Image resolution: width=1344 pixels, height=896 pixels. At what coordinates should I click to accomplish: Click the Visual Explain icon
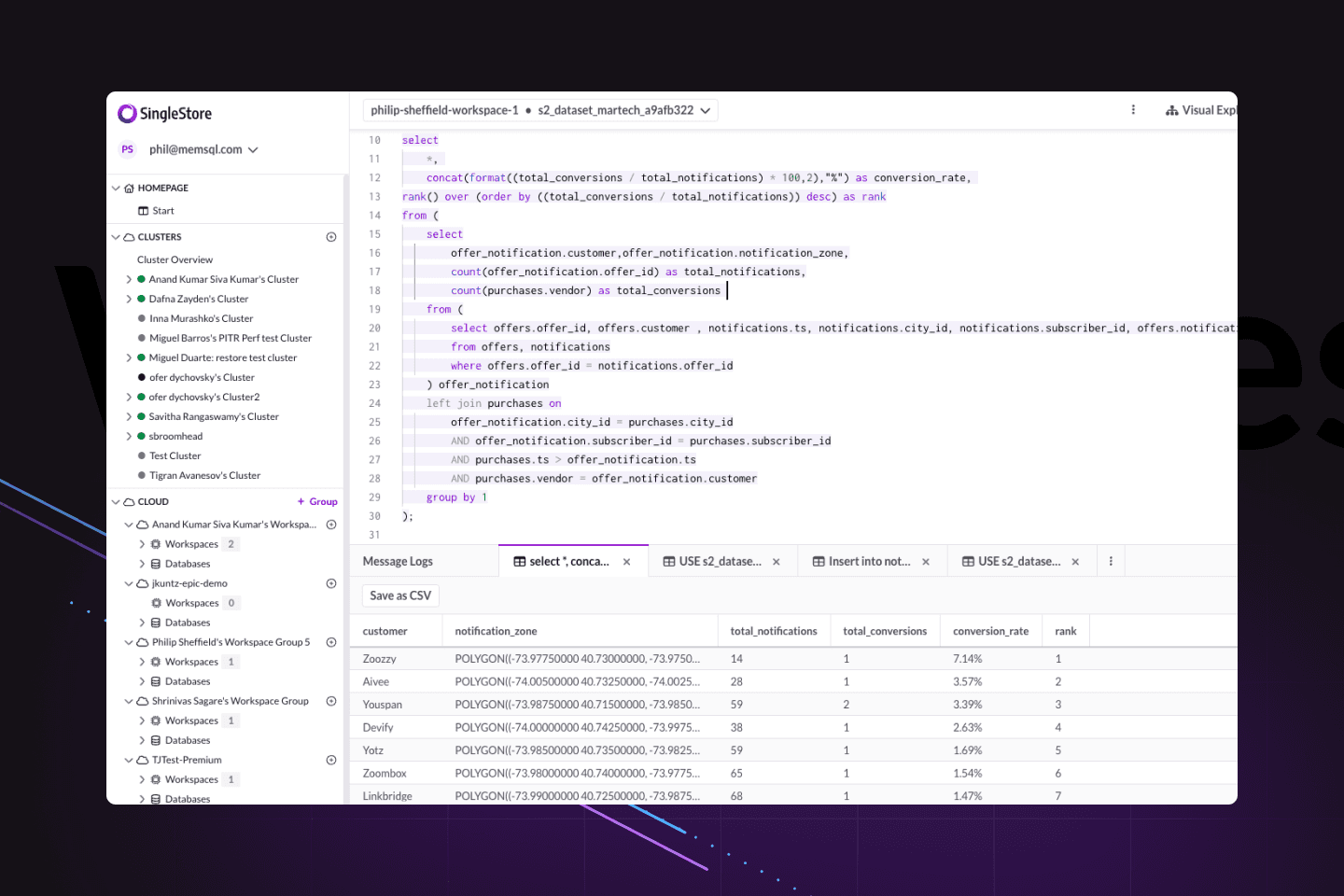pyautogui.click(x=1171, y=110)
